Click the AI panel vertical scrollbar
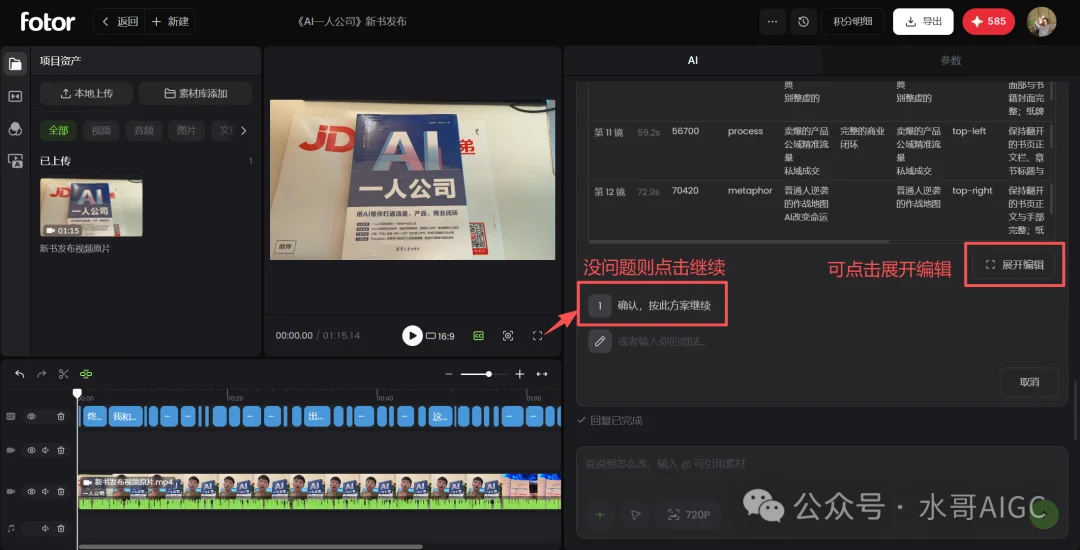 coord(1075,410)
